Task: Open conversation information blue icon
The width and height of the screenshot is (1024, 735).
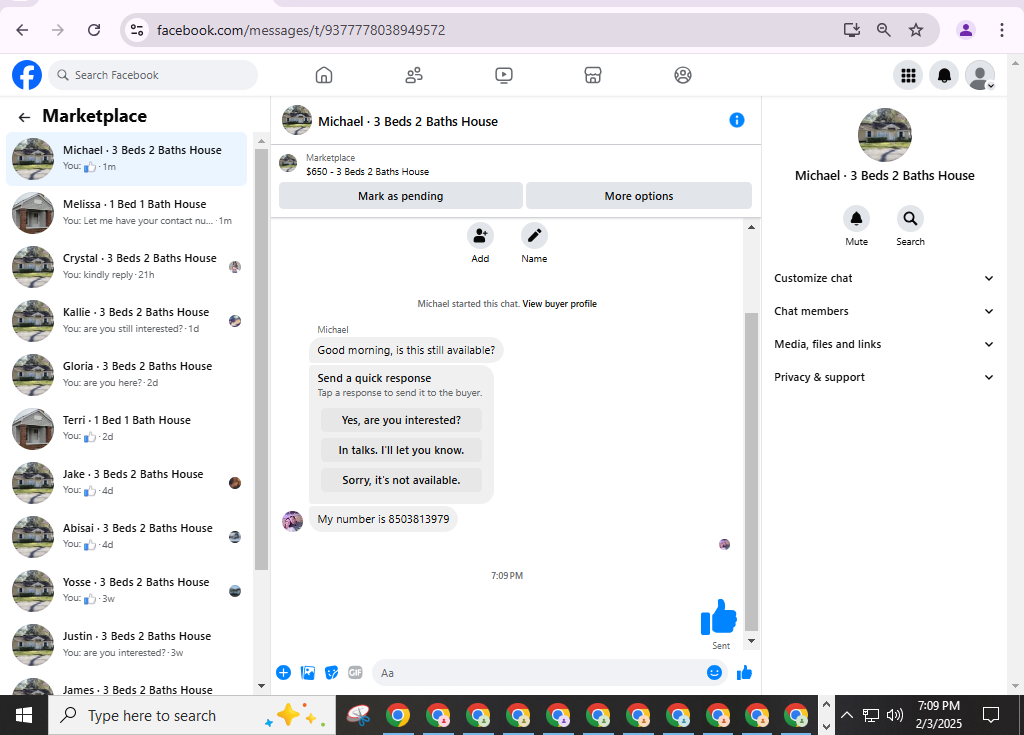Action: pos(737,120)
